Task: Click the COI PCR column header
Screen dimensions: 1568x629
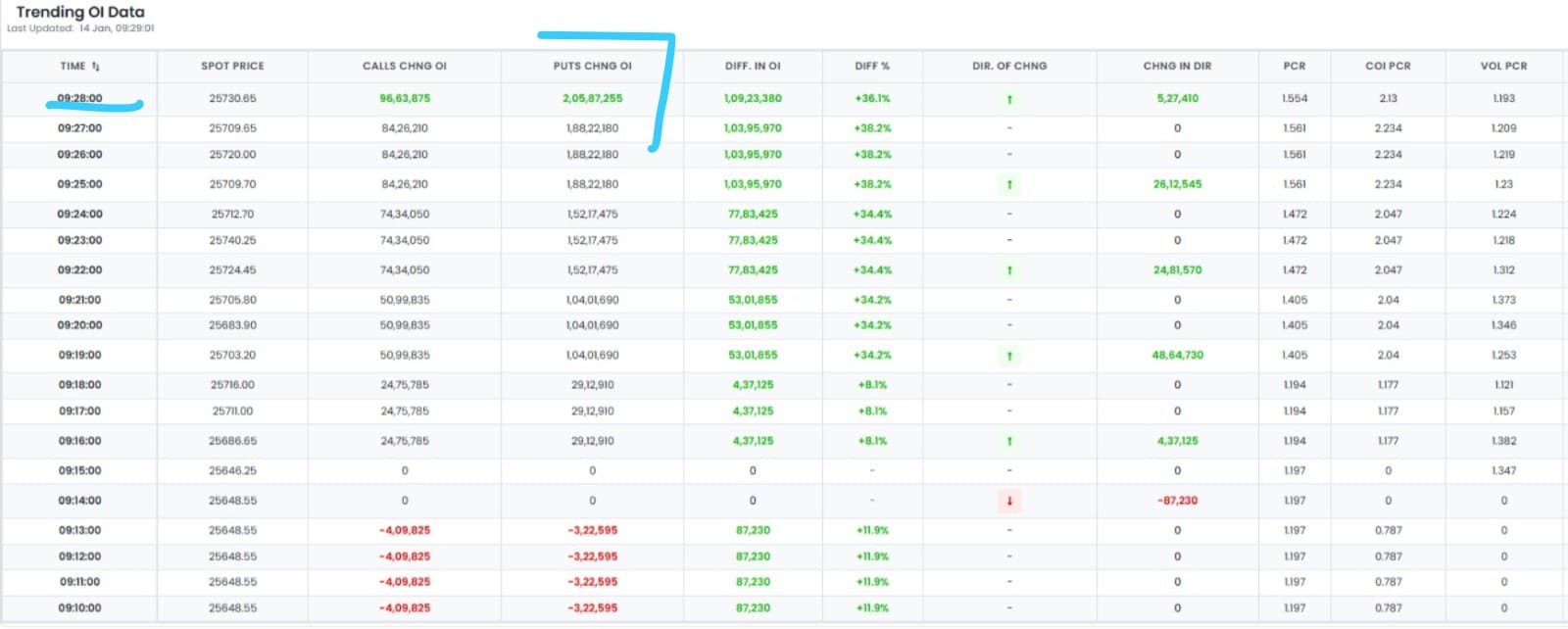Action: pyautogui.click(x=1388, y=67)
